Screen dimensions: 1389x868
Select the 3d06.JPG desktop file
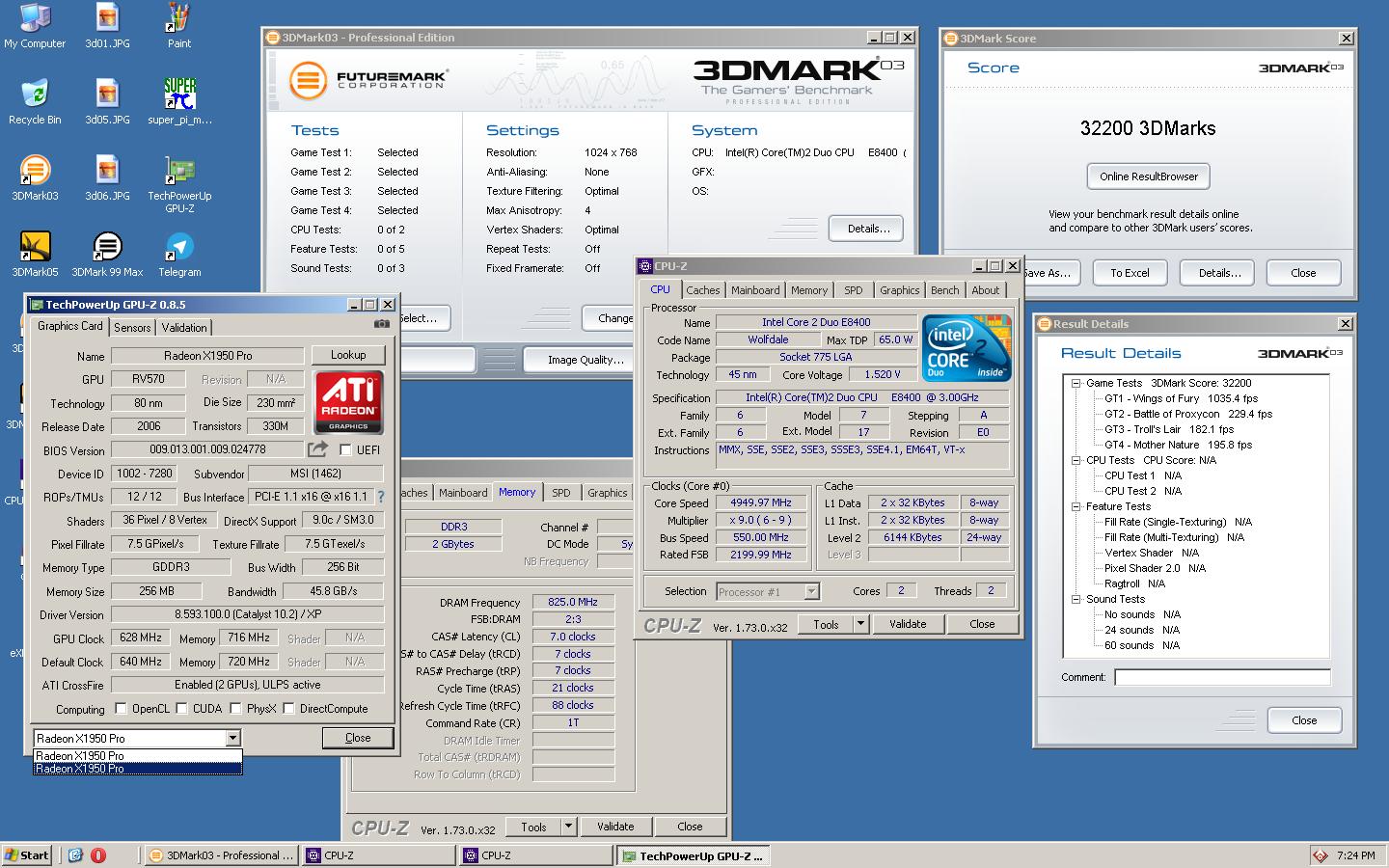107,178
